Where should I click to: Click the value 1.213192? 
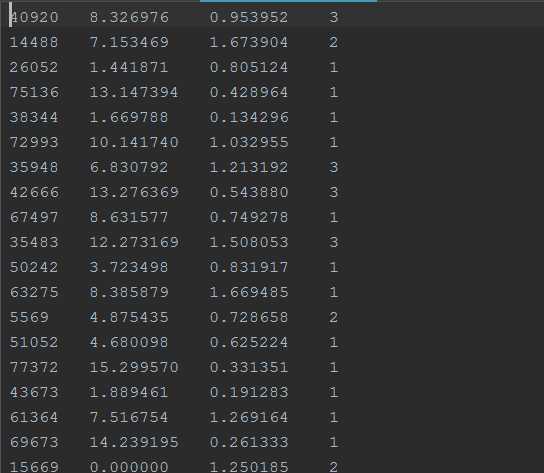(249, 167)
